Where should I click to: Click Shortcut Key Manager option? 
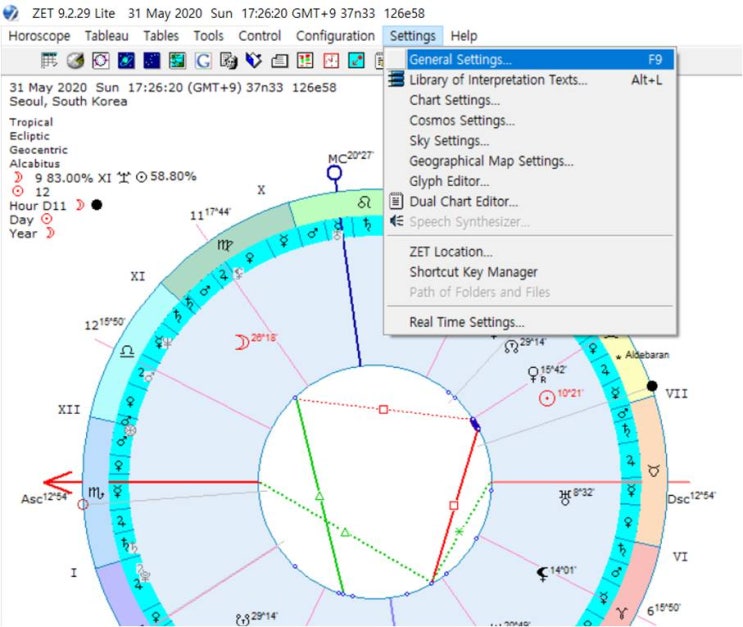473,272
